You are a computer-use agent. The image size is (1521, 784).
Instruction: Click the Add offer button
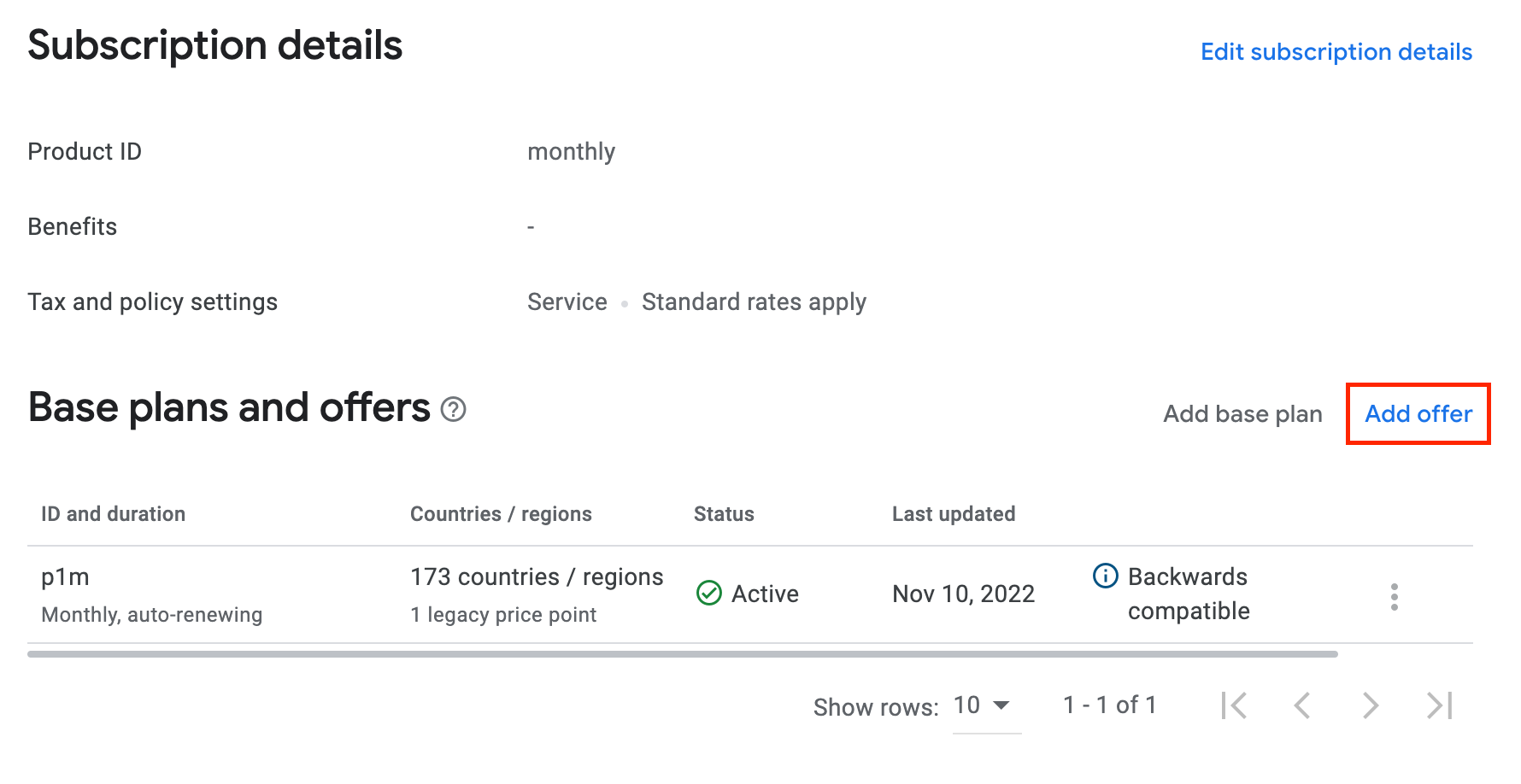1418,413
